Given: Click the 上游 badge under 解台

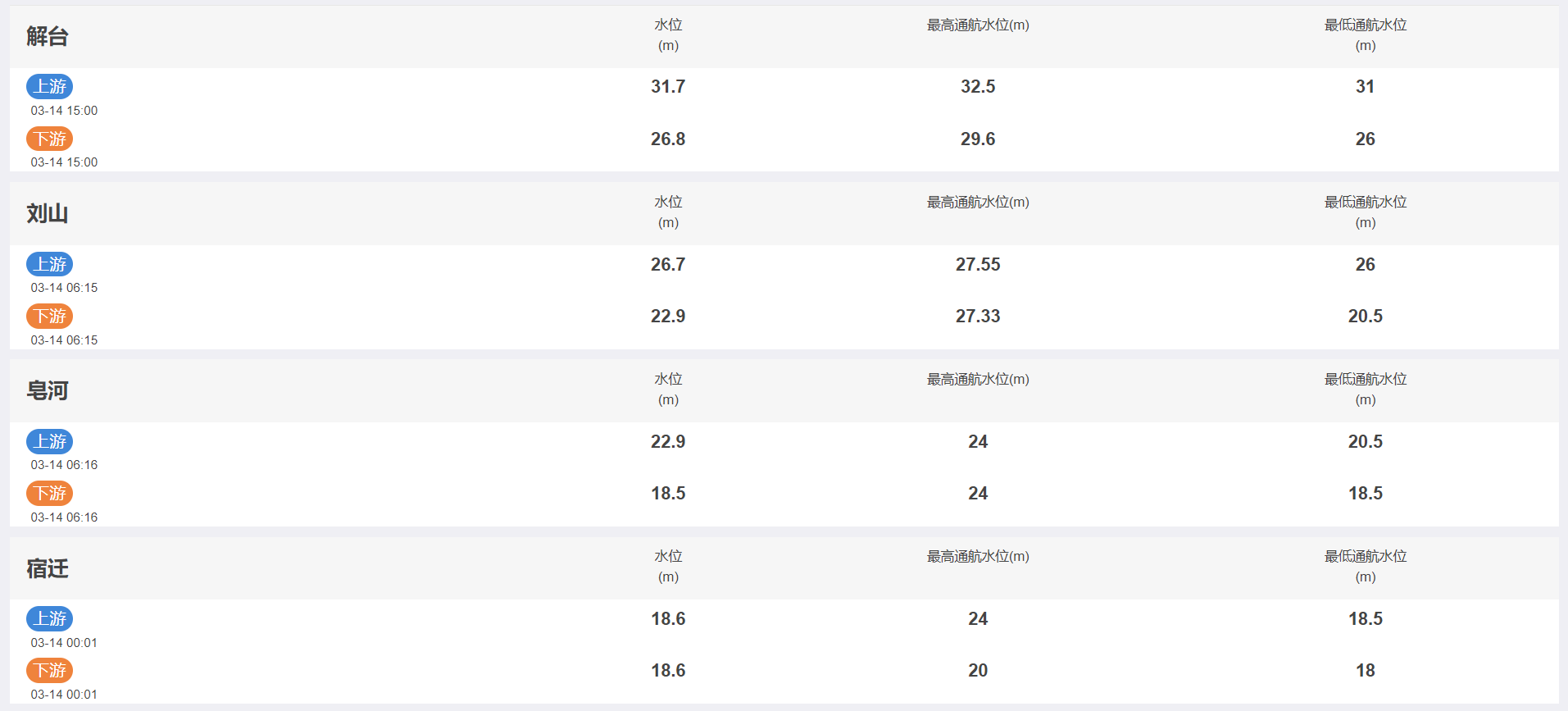Looking at the screenshot, I should coord(50,86).
